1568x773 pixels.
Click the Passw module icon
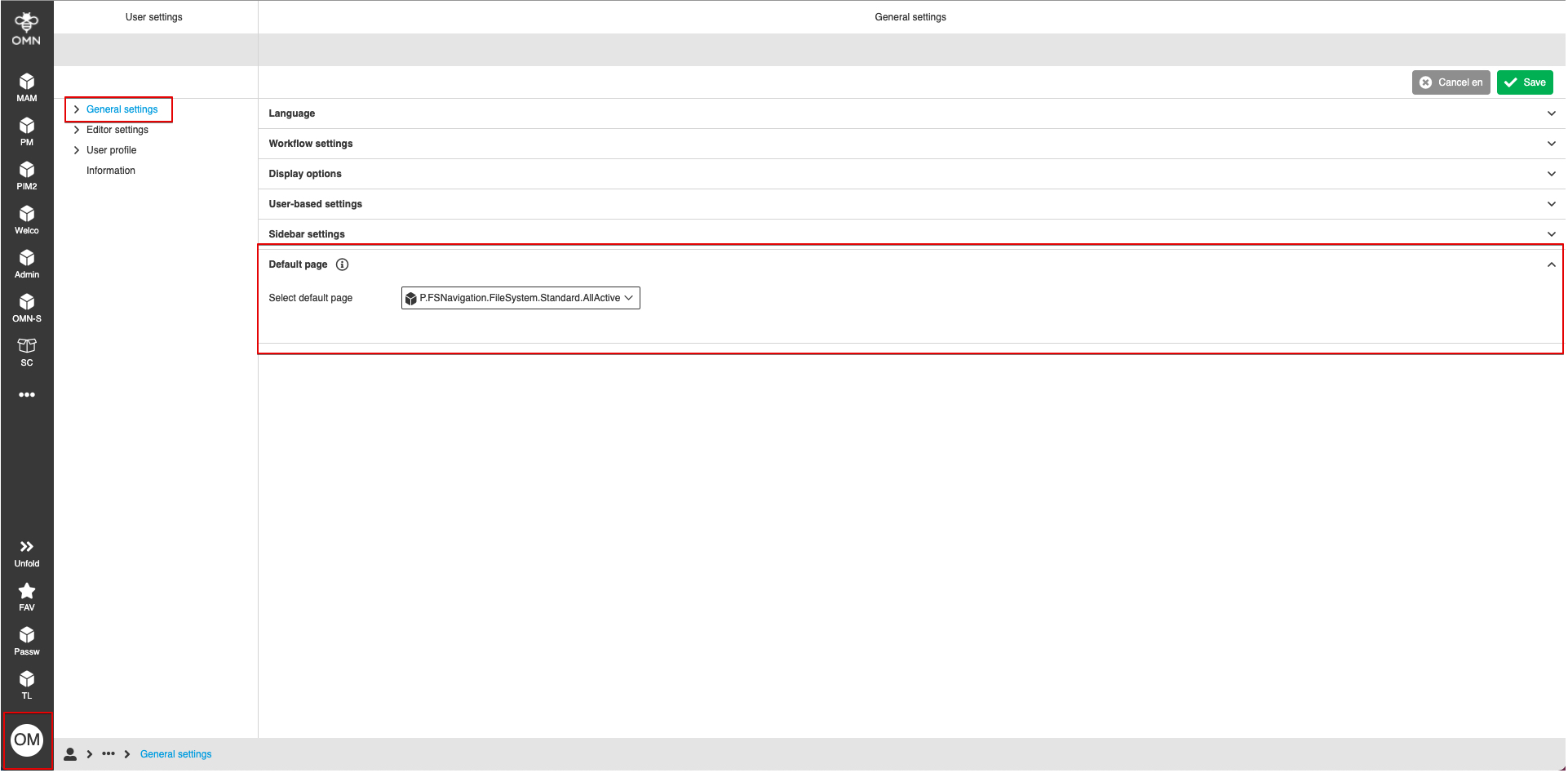pos(26,638)
